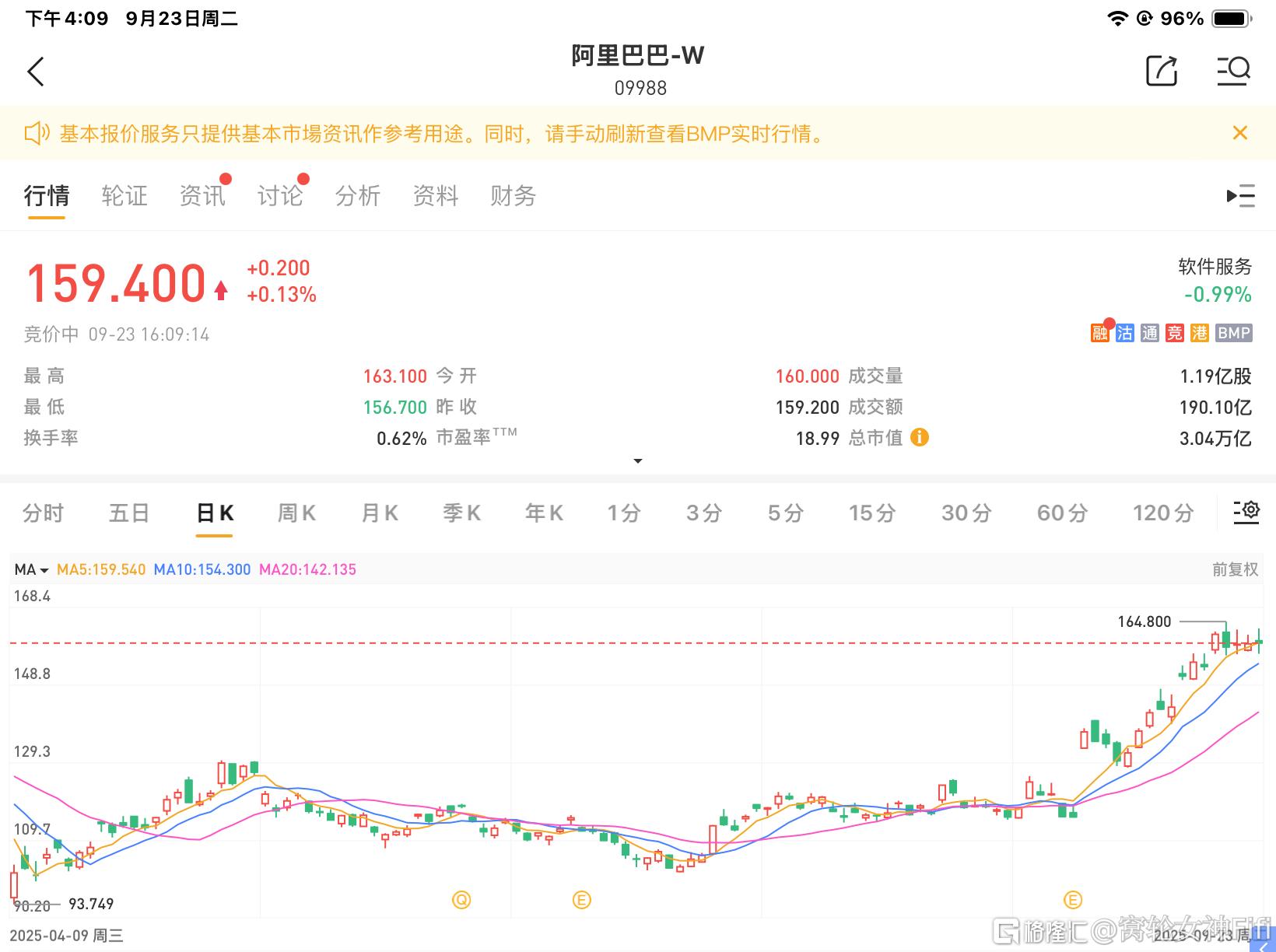Switch to the 资讯 tab

[202, 196]
